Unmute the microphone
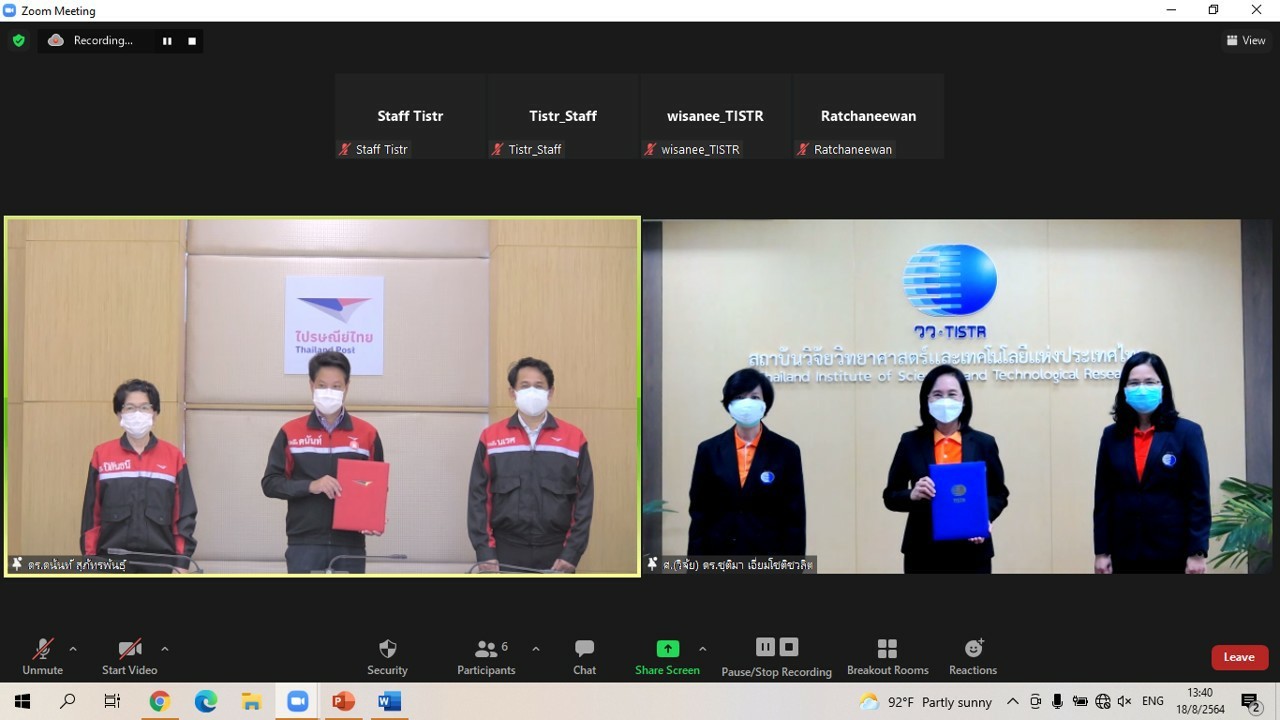Image resolution: width=1280 pixels, height=720 pixels. (x=43, y=656)
